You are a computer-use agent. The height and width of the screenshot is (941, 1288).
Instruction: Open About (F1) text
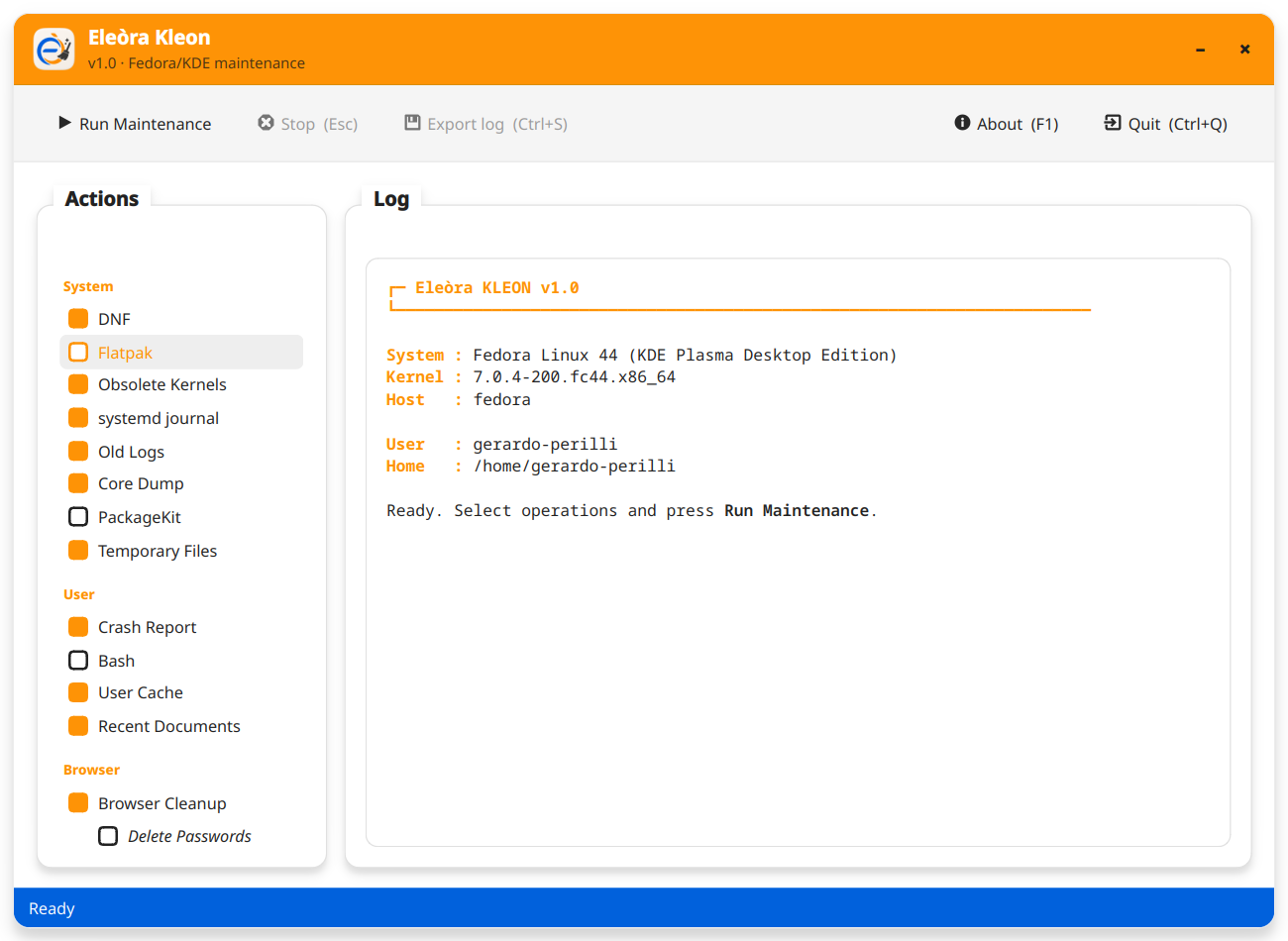[x=1018, y=124]
